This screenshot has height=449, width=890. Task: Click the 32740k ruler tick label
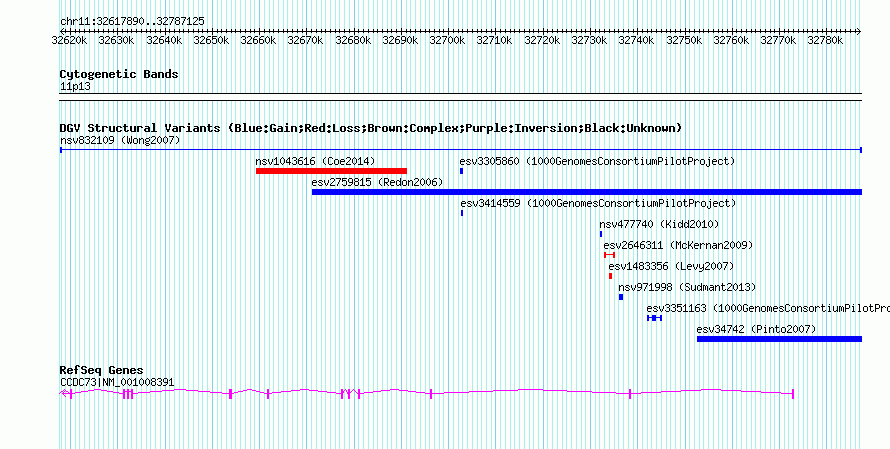(636, 40)
